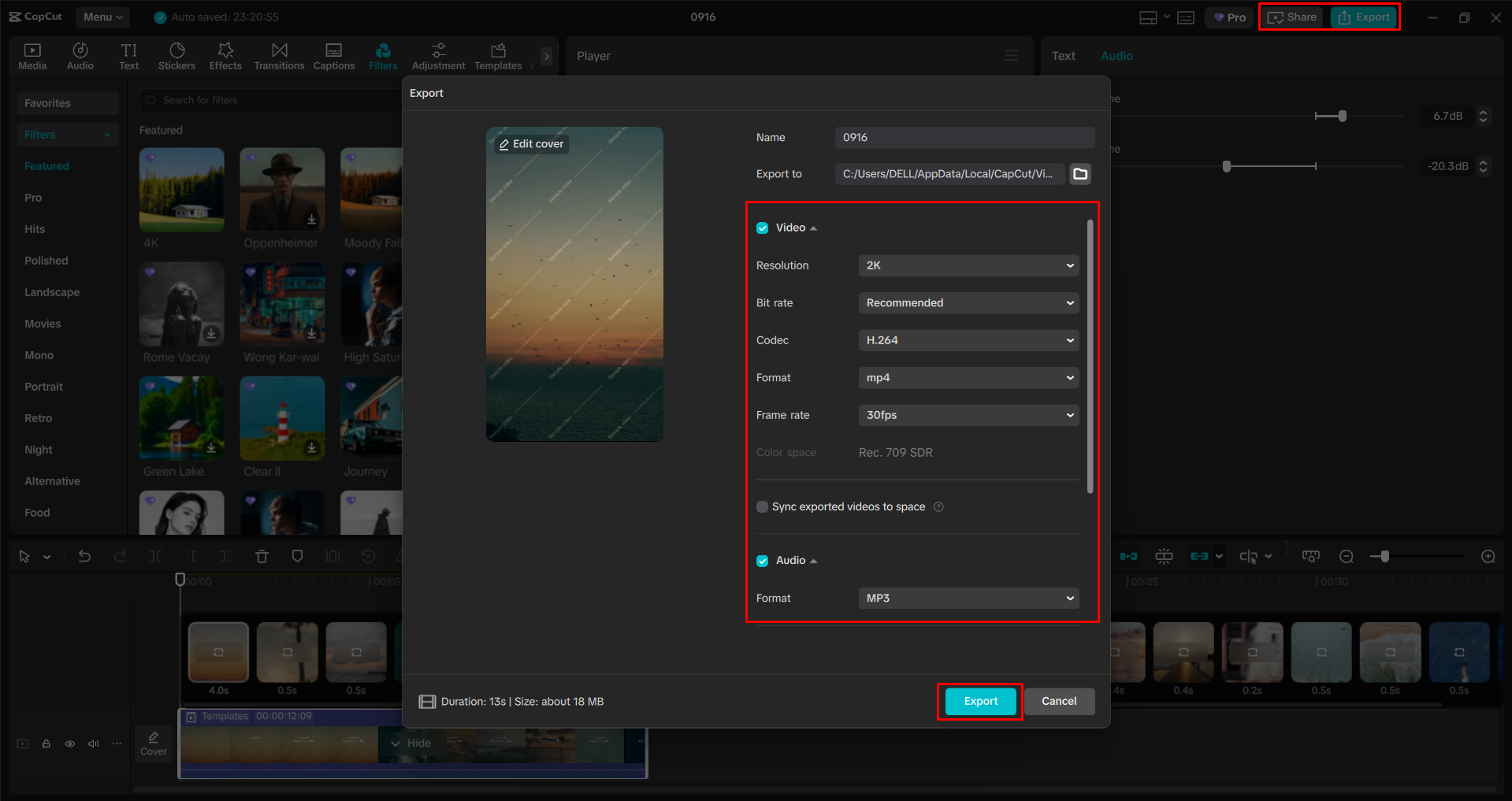Browse export destination with the folder icon
Screen dimensions: 1512x801
pos(1079,174)
